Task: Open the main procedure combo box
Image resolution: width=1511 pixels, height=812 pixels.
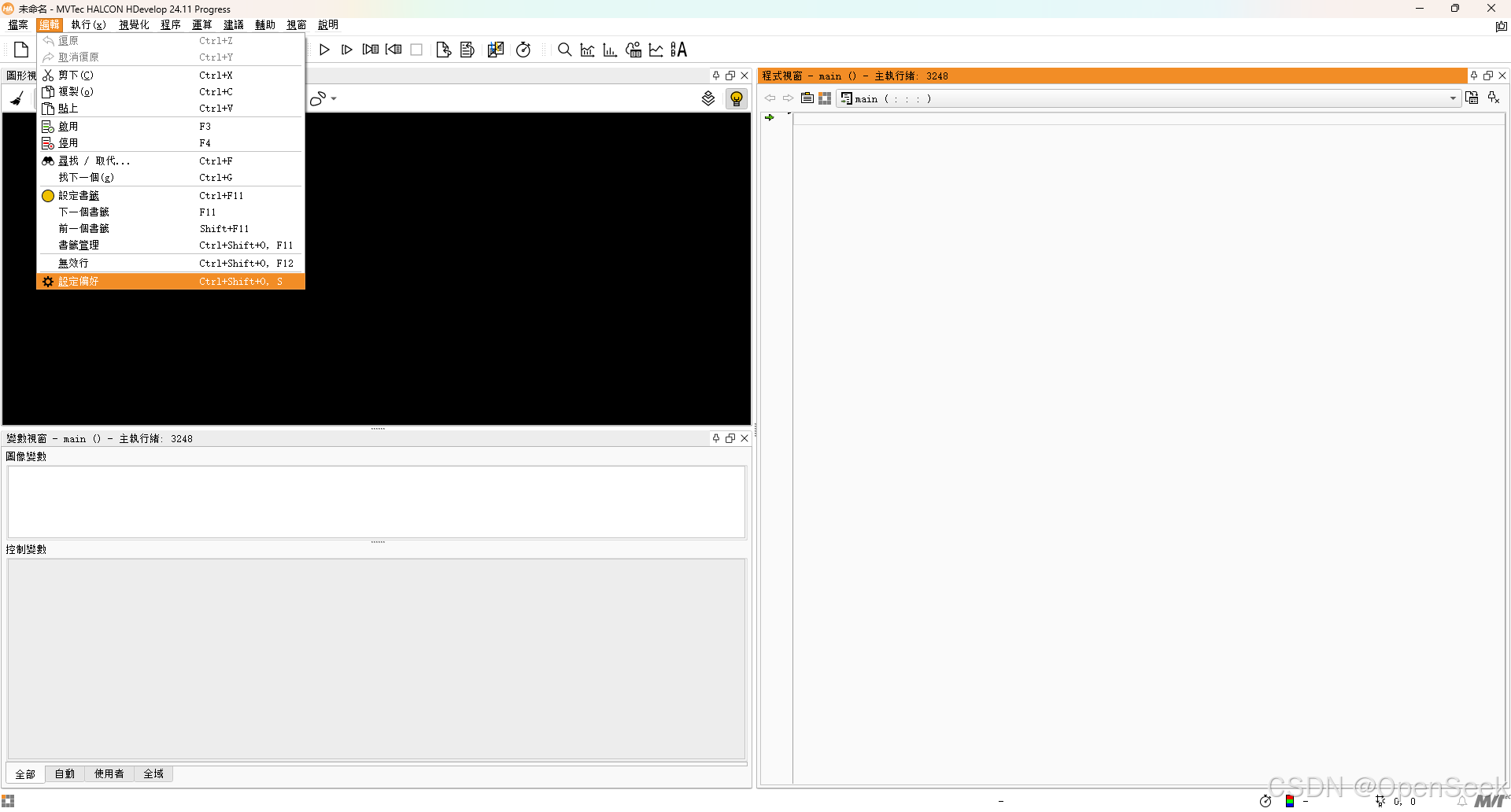Action: tap(1452, 98)
